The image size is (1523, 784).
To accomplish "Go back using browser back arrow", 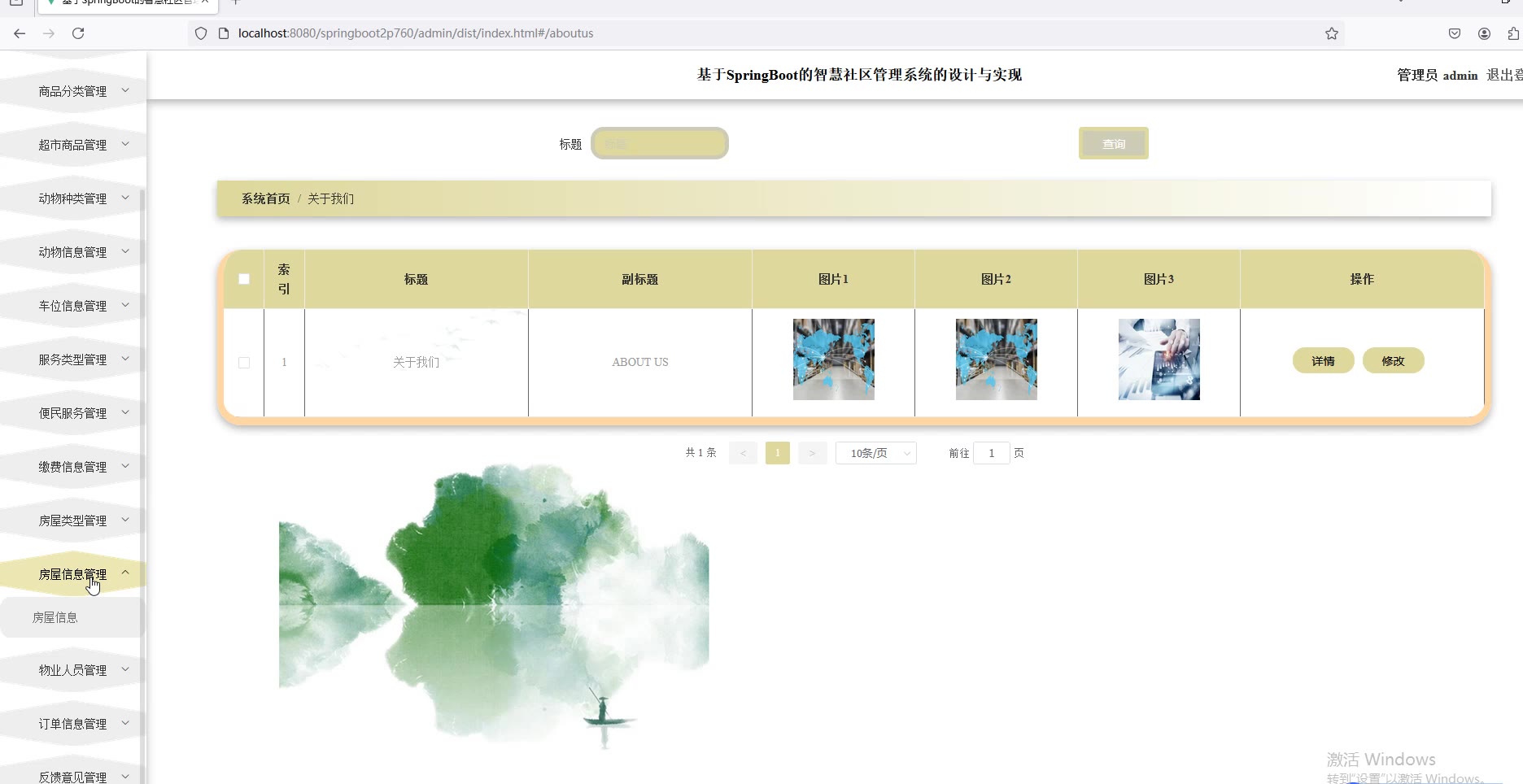I will [x=20, y=33].
